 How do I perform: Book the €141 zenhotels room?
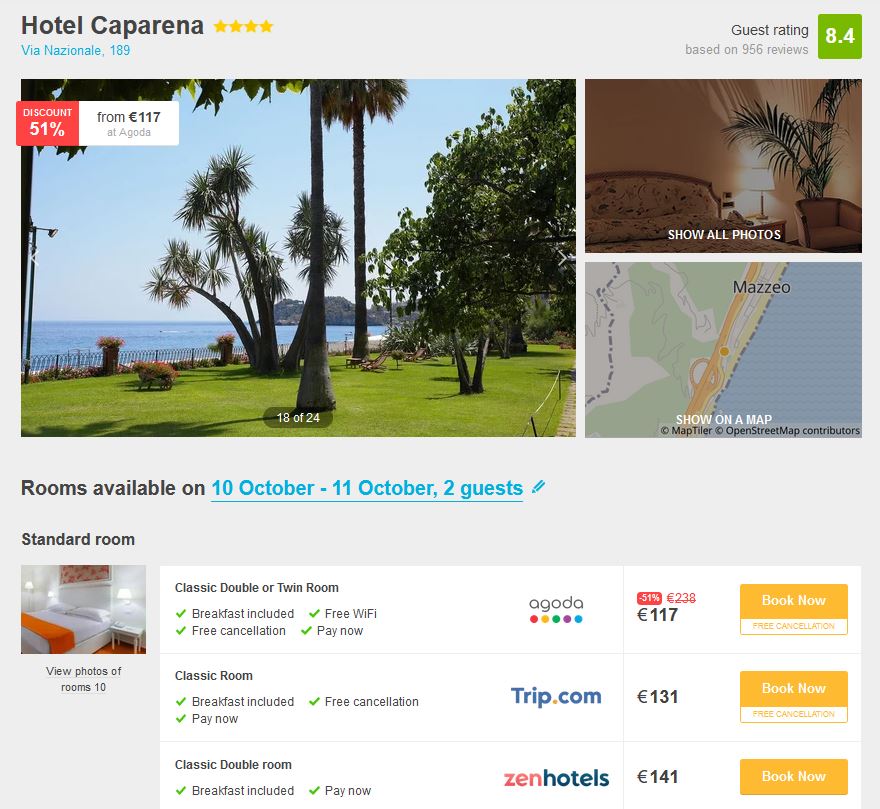point(794,776)
